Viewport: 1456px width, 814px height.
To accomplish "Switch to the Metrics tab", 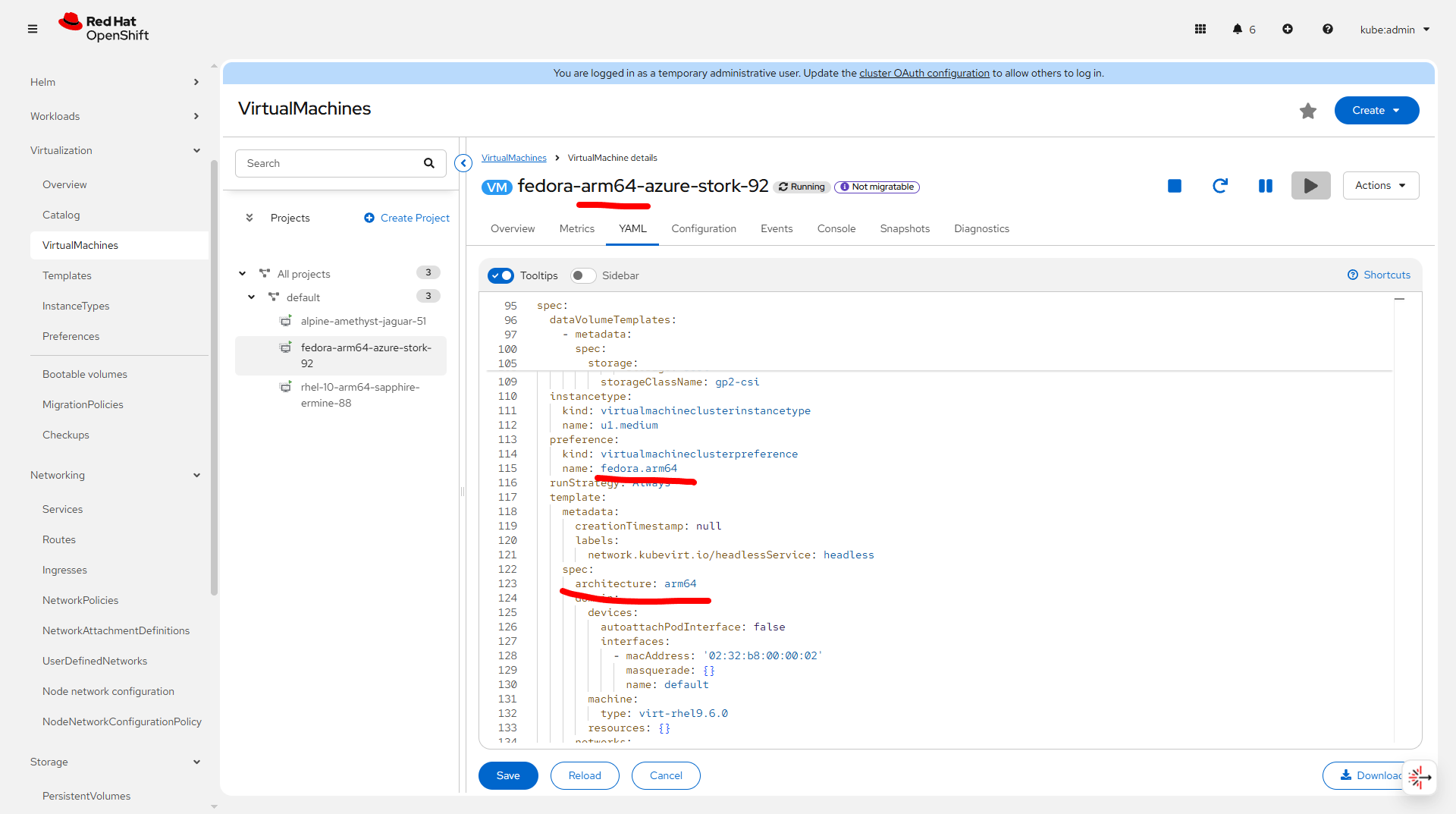I will coord(577,228).
